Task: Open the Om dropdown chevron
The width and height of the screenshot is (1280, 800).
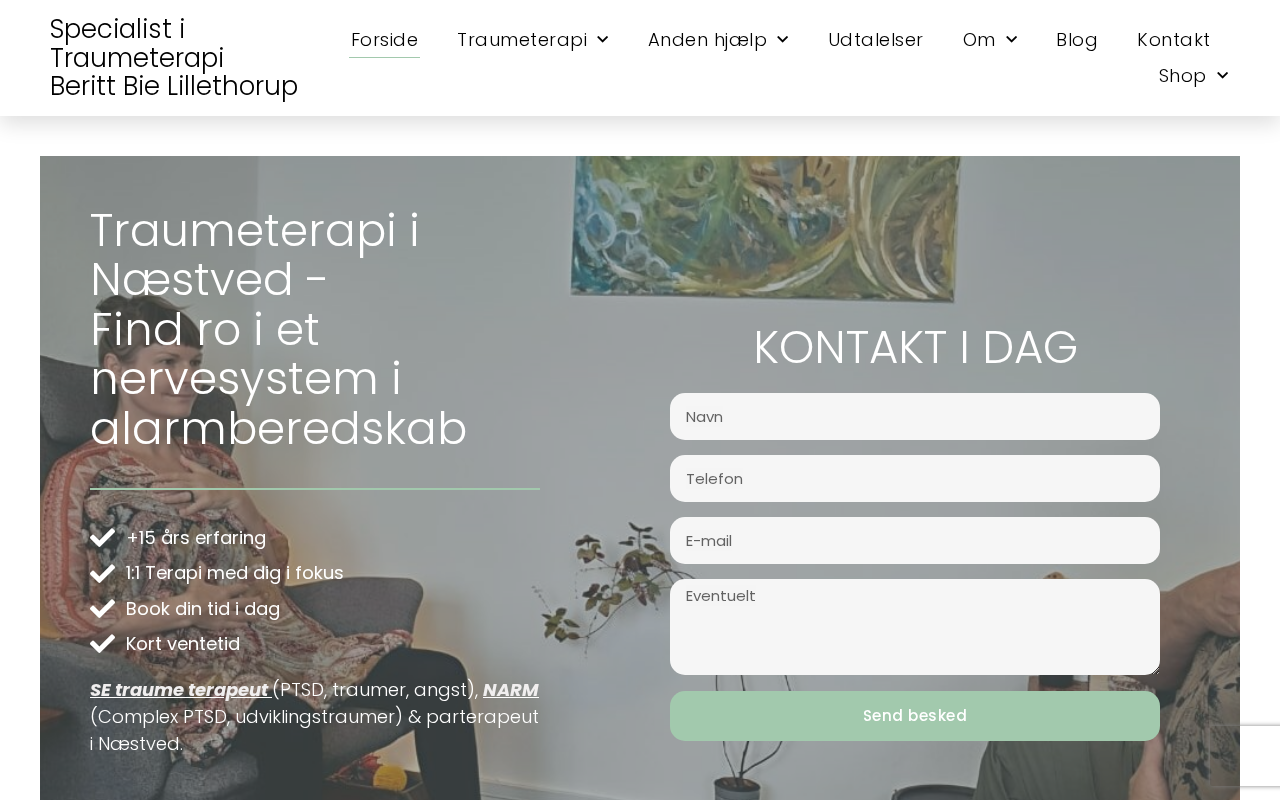Action: tap(1012, 40)
